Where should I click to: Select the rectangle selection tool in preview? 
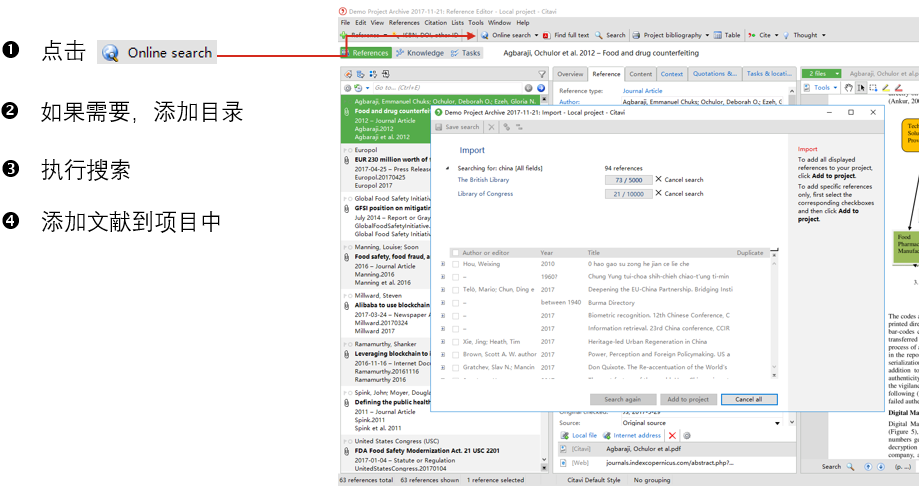tap(873, 88)
